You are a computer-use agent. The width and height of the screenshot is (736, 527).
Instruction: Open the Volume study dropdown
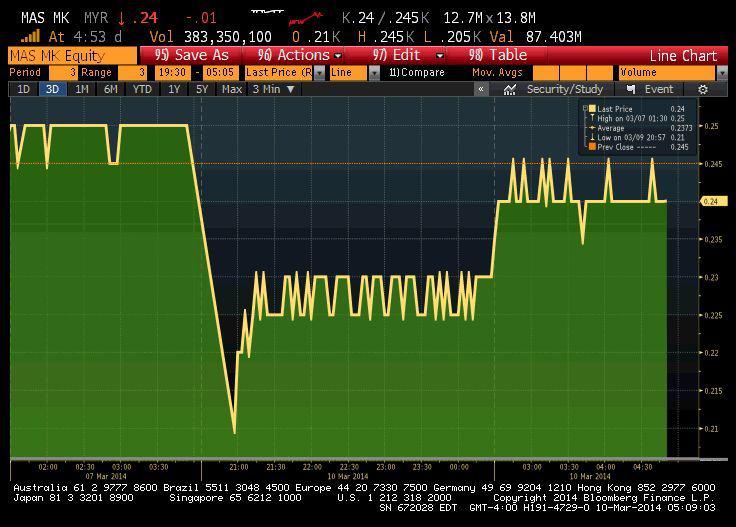click(721, 73)
